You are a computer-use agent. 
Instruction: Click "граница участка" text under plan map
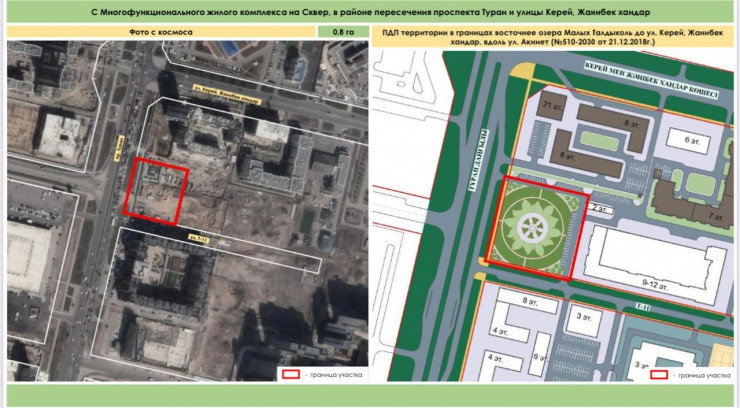(703, 375)
